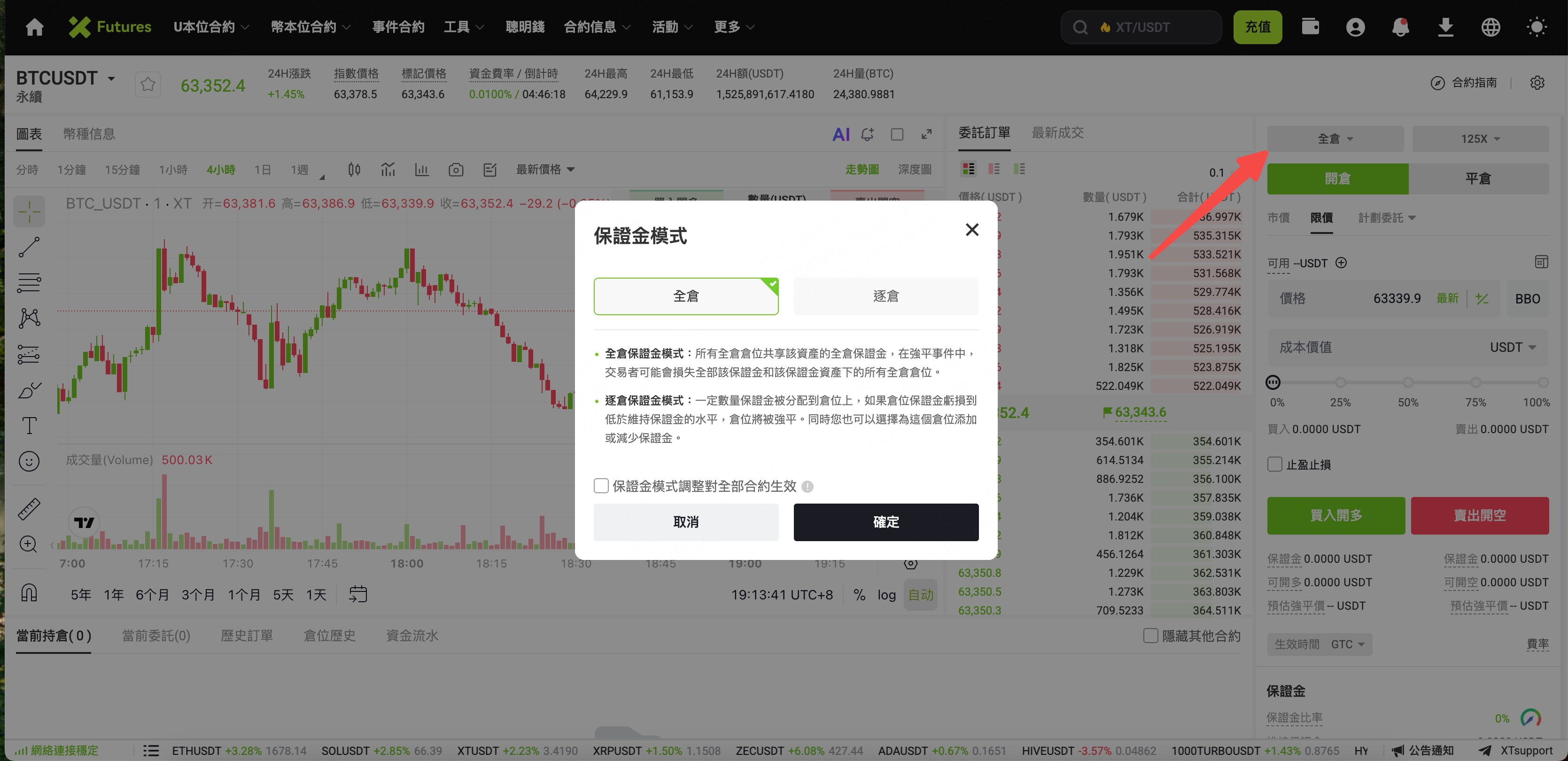The height and width of the screenshot is (761, 1568).
Task: Open 最新價格 chart price dropdown
Action: point(545,170)
